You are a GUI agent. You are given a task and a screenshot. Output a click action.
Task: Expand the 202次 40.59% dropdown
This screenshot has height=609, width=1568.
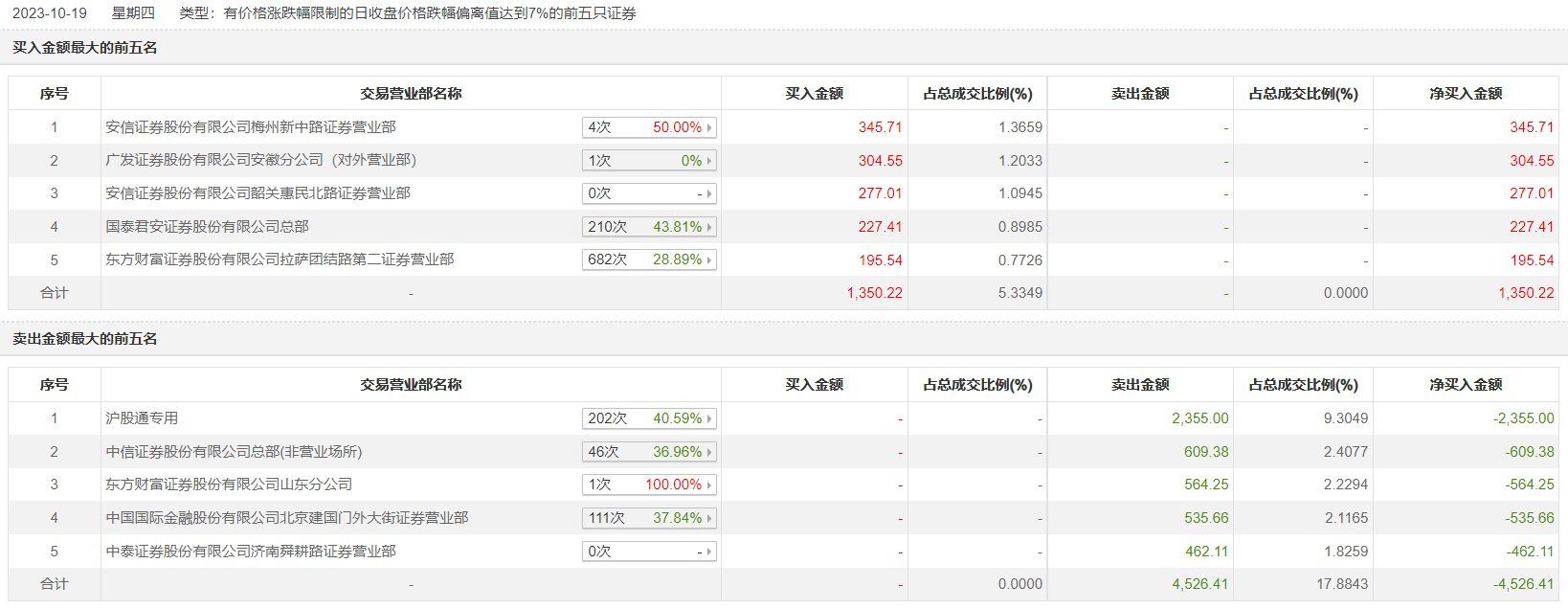[649, 418]
